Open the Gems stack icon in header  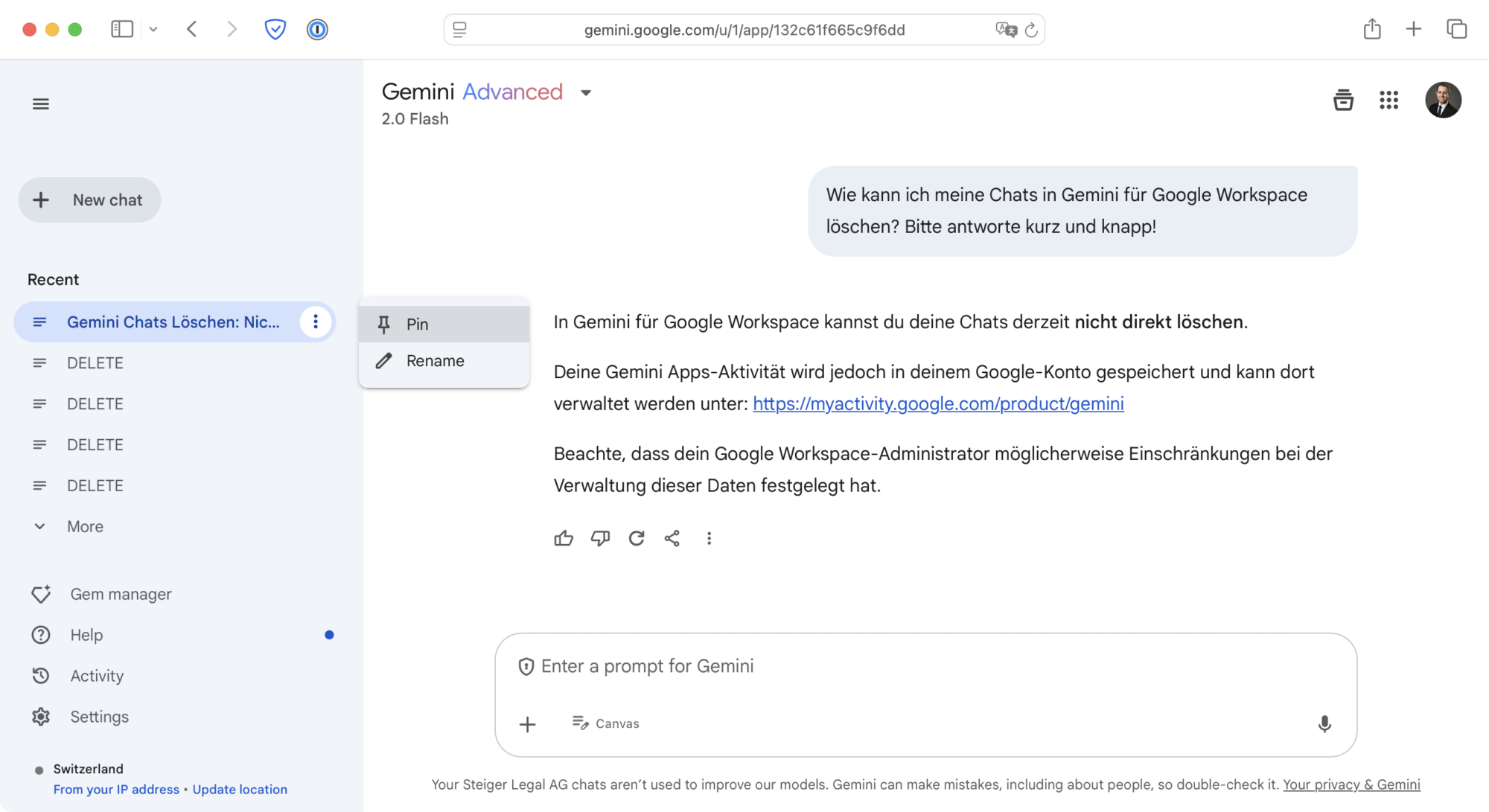click(x=1343, y=100)
